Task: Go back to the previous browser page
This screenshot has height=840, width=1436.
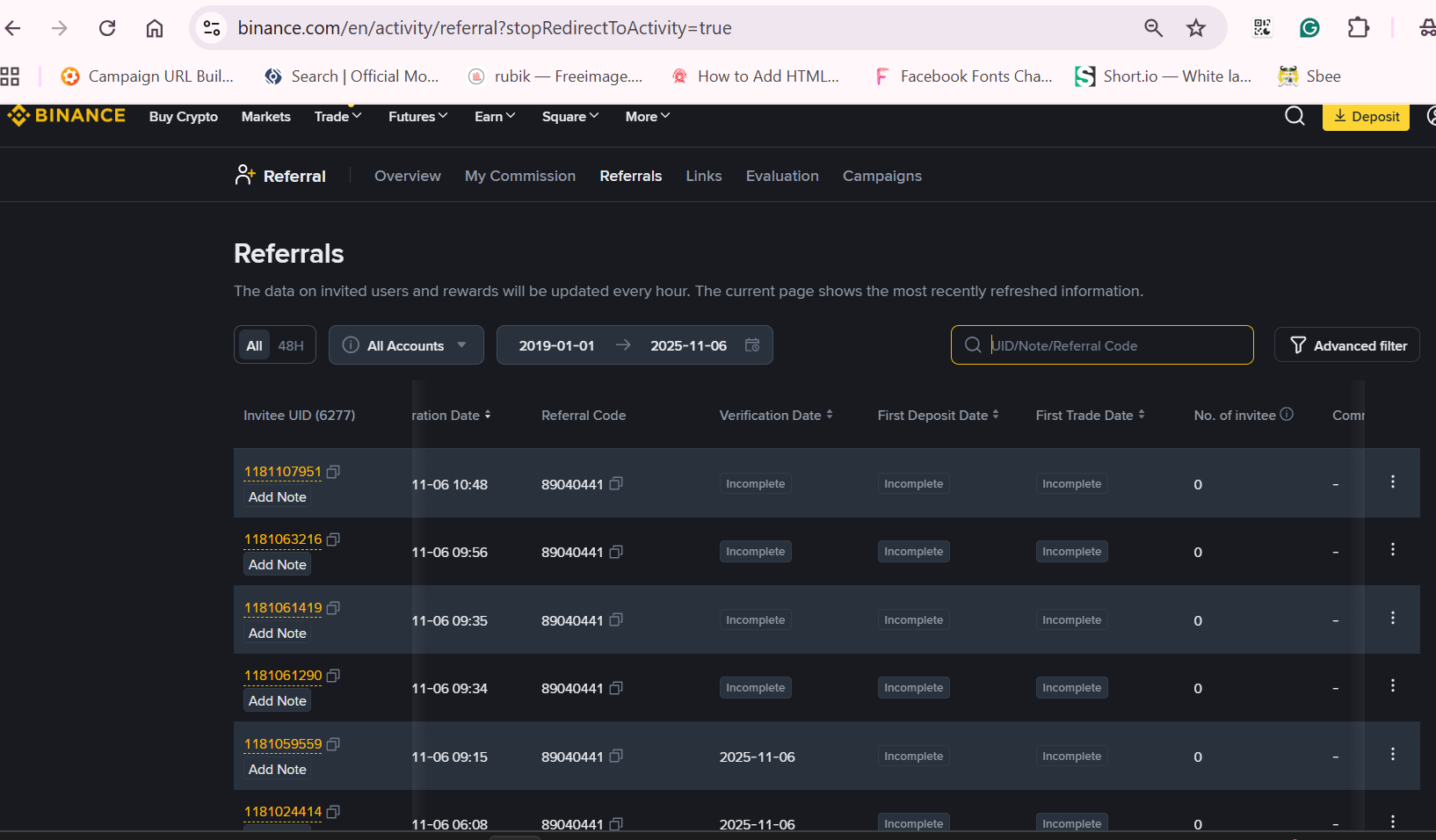Action: [x=13, y=28]
